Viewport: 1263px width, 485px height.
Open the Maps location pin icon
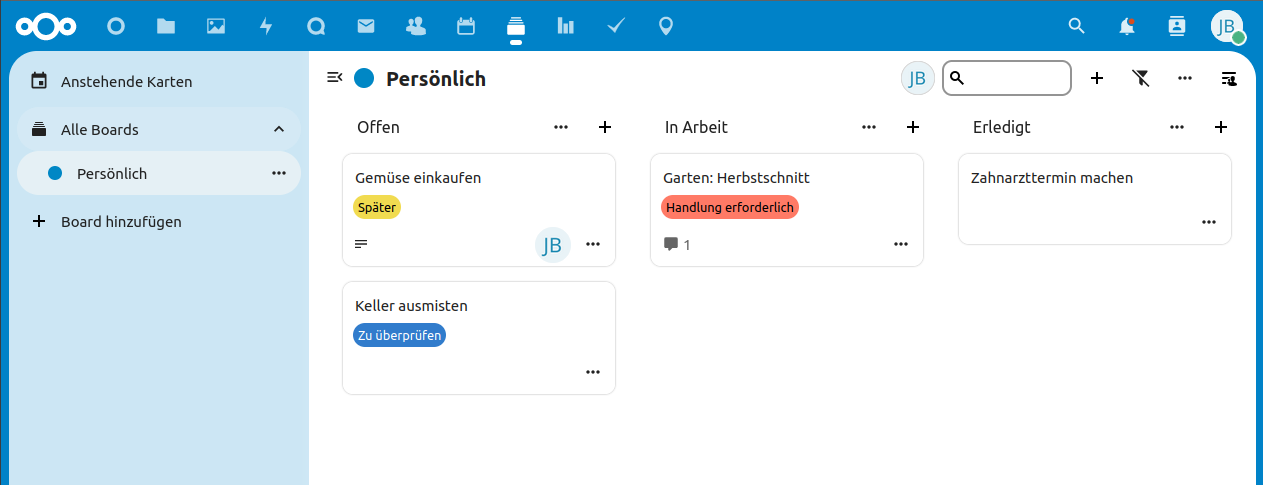(666, 26)
